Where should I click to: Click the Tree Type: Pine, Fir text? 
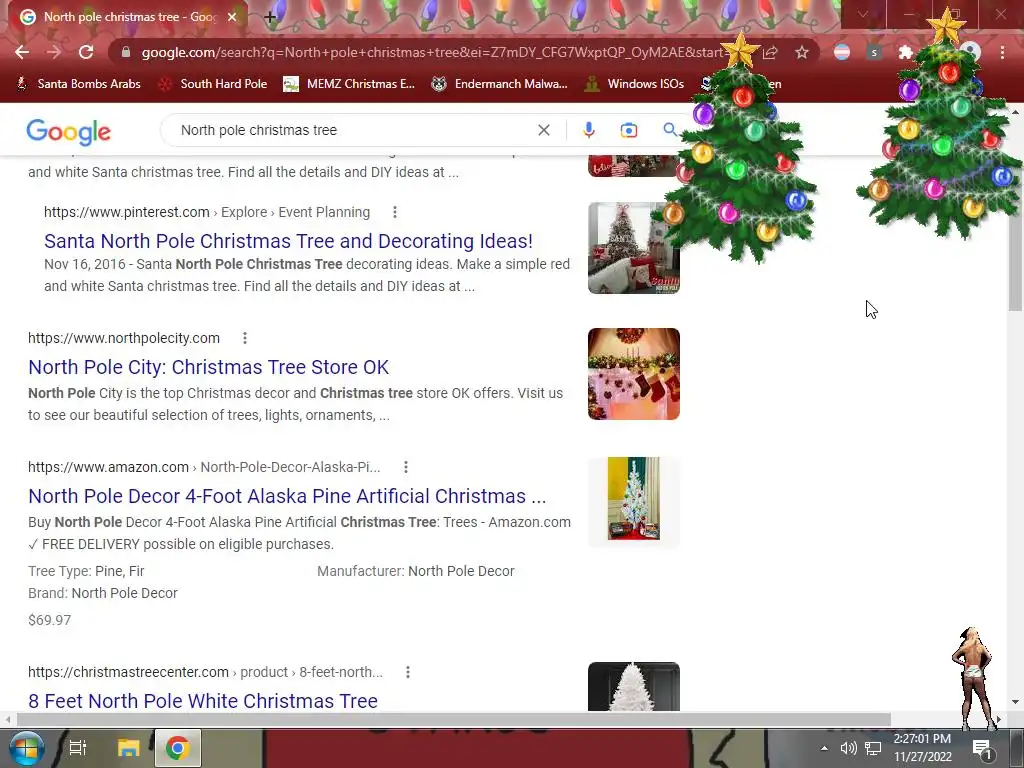coord(86,571)
